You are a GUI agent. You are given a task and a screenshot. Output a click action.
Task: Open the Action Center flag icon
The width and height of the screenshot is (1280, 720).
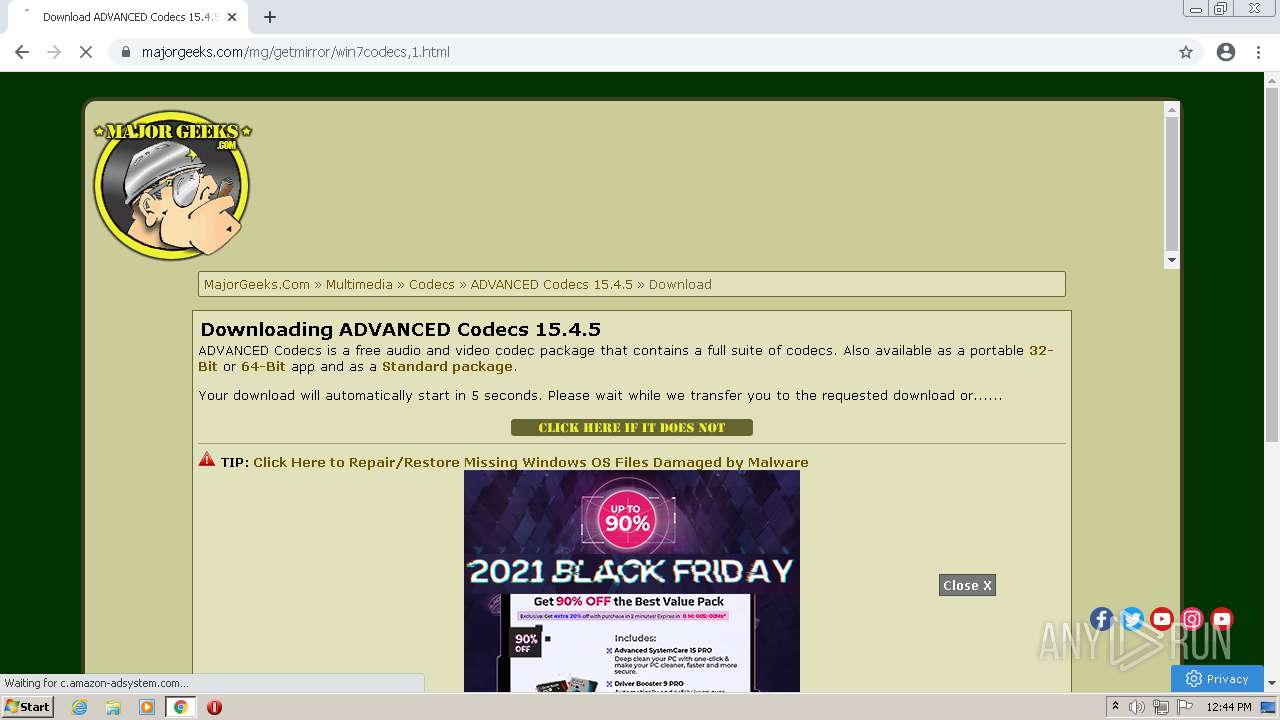tap(1184, 707)
